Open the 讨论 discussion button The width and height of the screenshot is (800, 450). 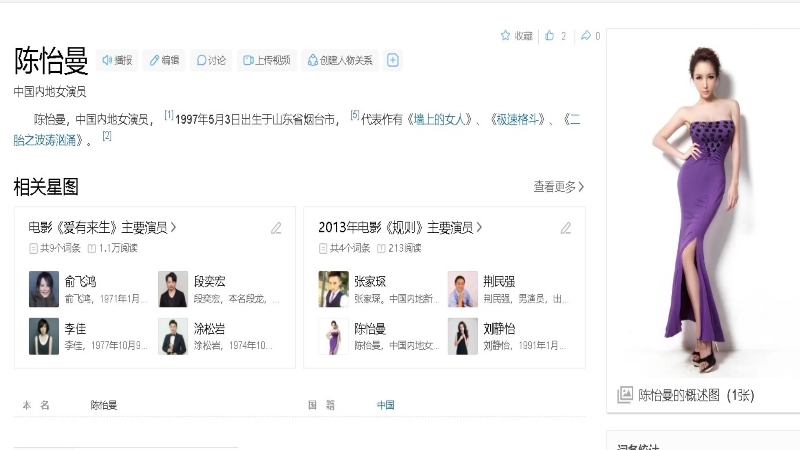tap(211, 60)
